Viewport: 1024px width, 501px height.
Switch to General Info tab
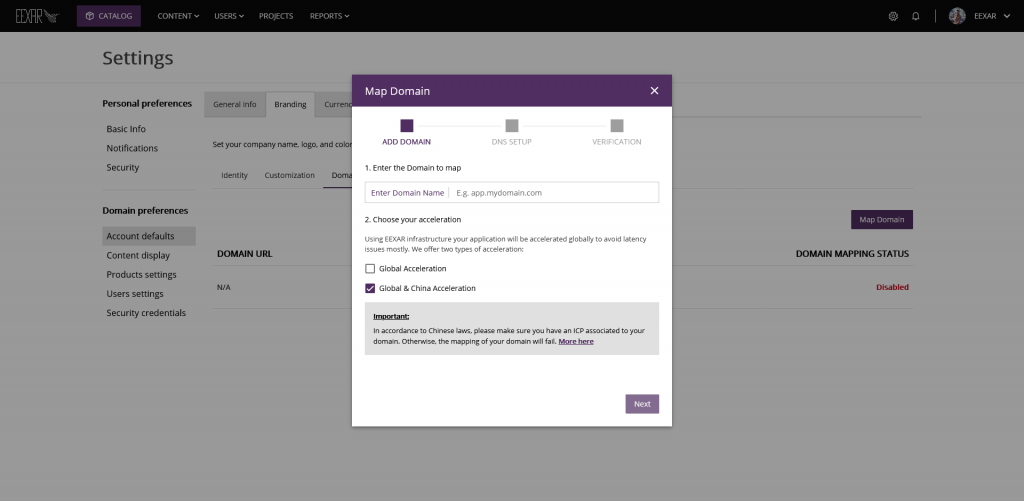click(x=234, y=105)
